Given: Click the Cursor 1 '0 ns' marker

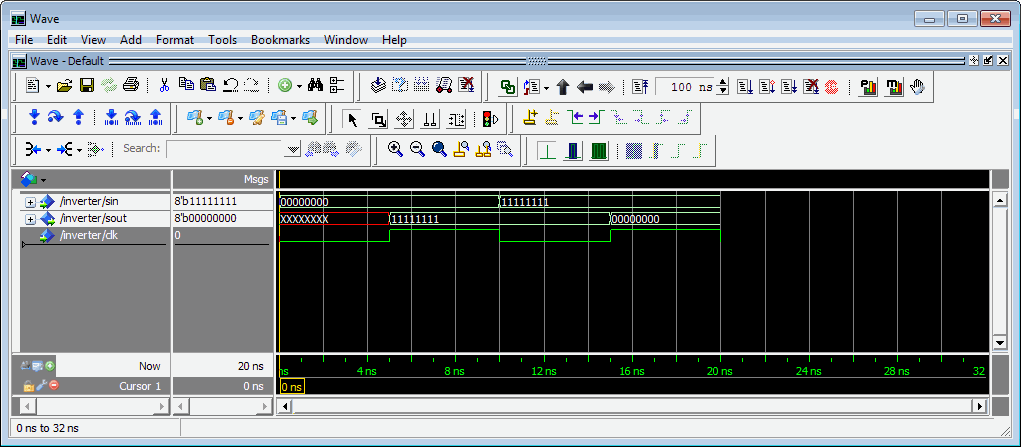Looking at the screenshot, I should (x=292, y=387).
